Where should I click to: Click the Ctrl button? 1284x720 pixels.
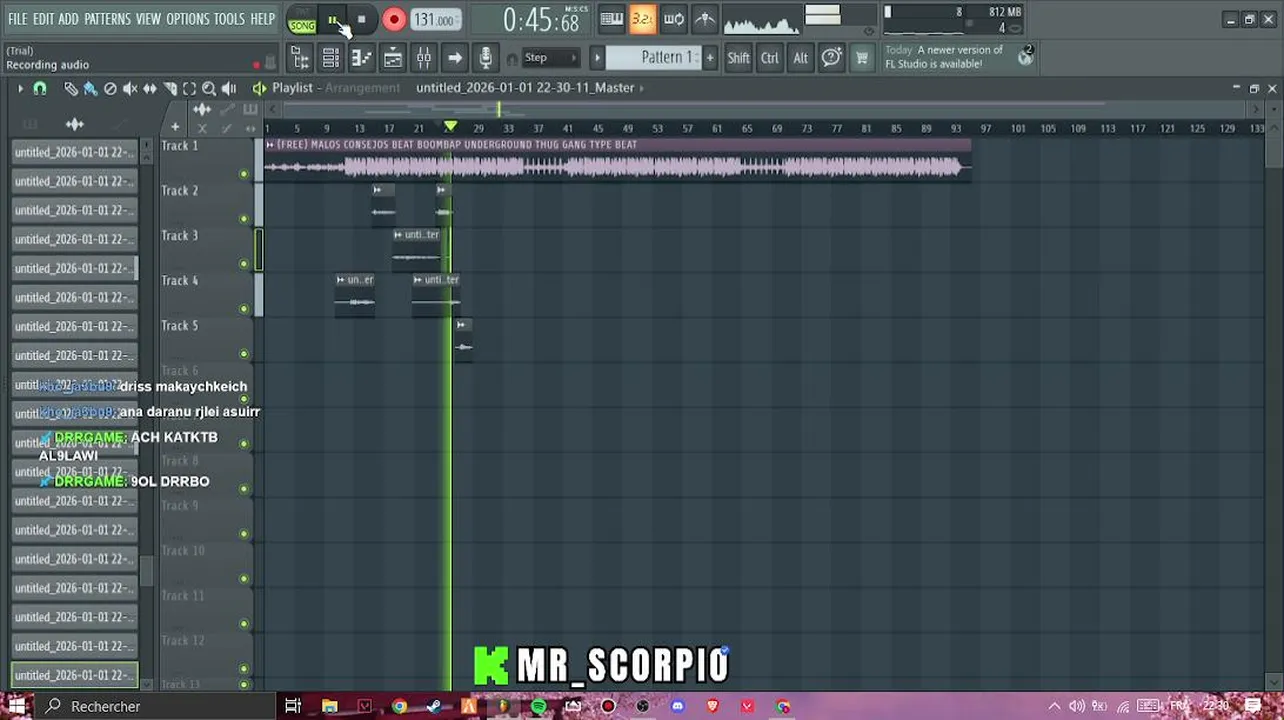click(769, 58)
